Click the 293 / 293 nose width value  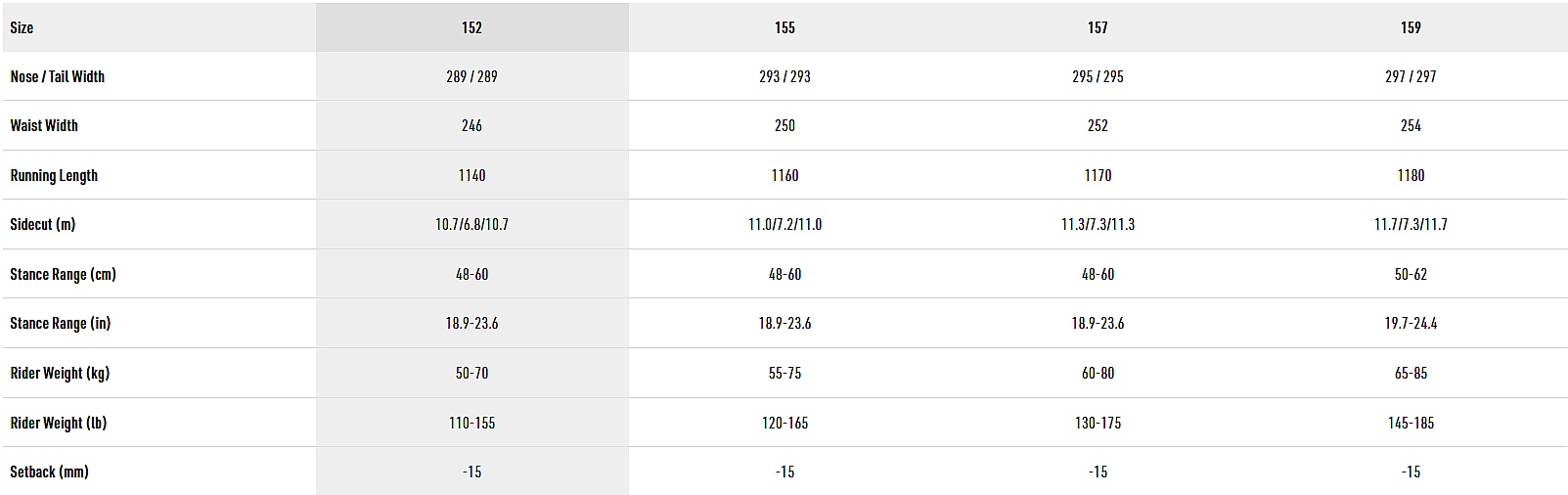point(784,76)
